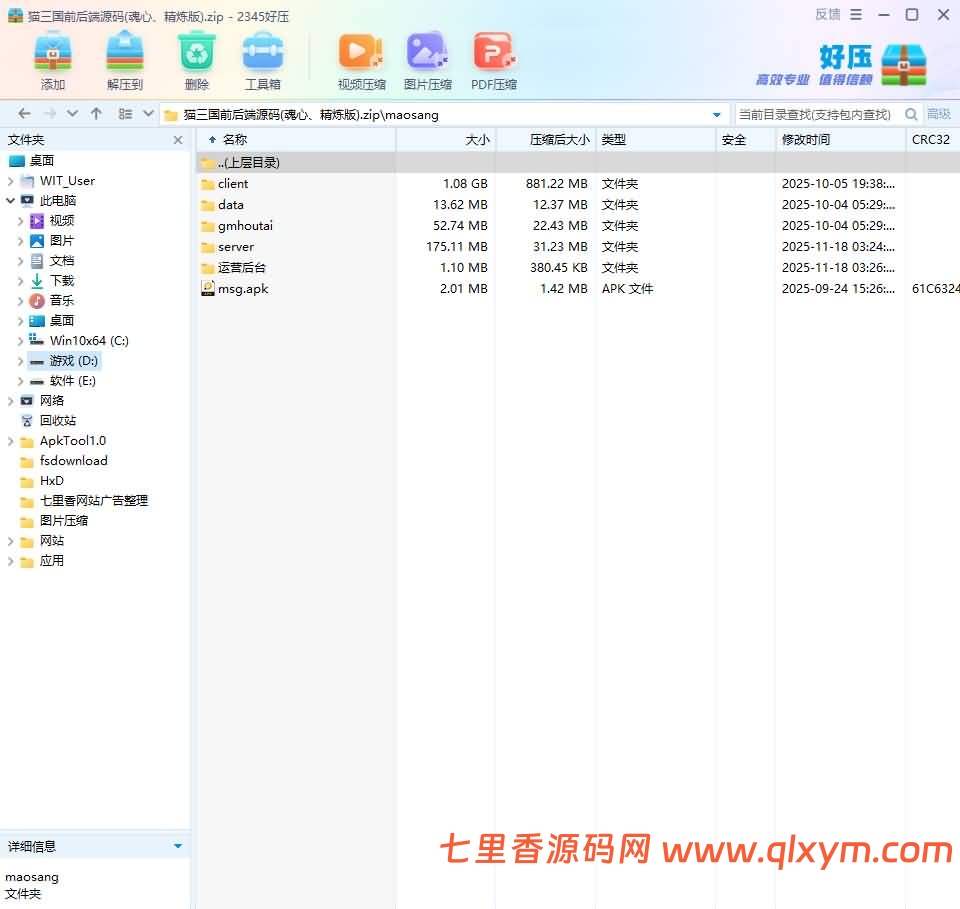Viewport: 960px width, 909px height.
Task: Open the address path dropdown arrow
Action: [717, 115]
